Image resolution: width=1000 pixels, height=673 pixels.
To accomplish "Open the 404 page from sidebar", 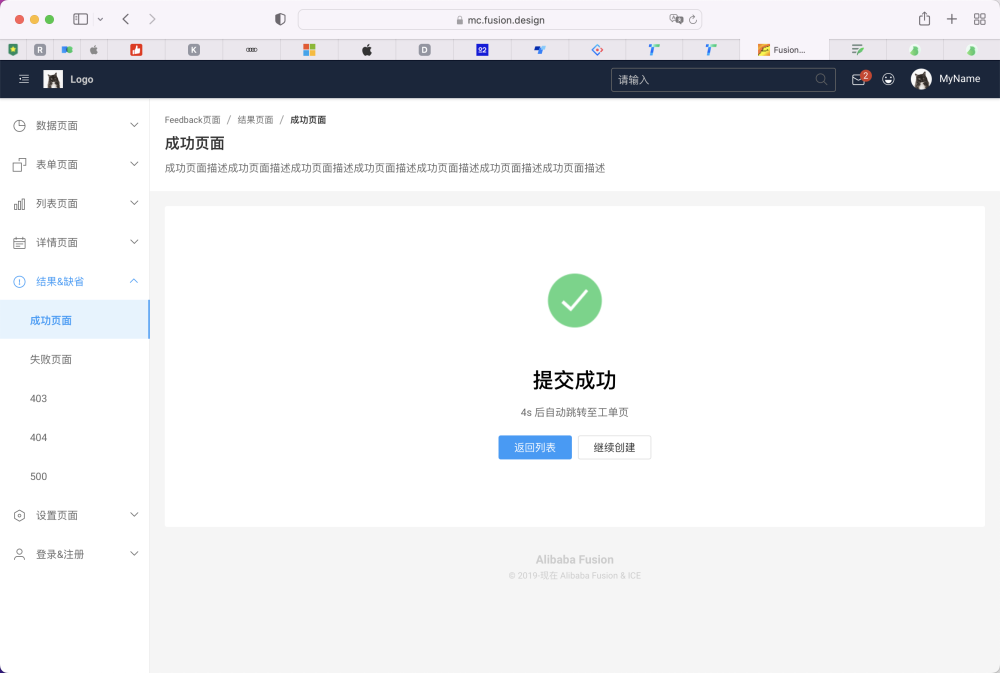I will click(x=38, y=437).
